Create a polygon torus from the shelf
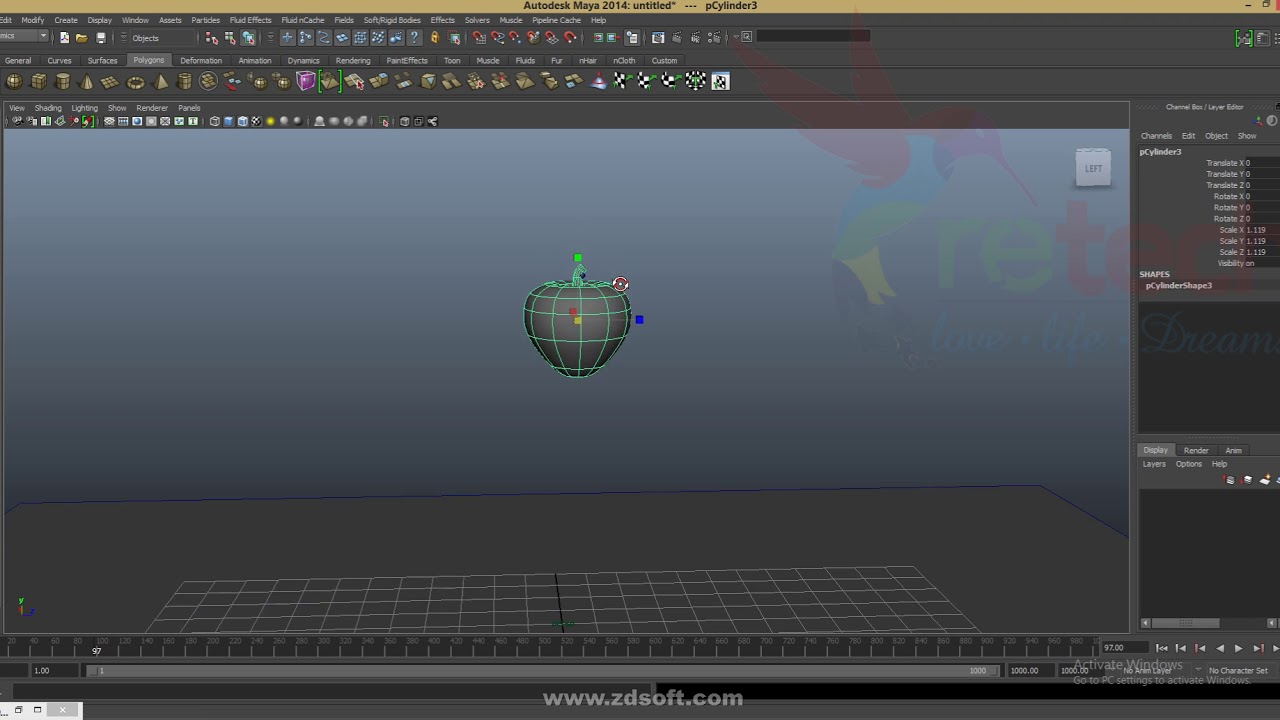Screen dimensions: 1280x720 [136, 82]
